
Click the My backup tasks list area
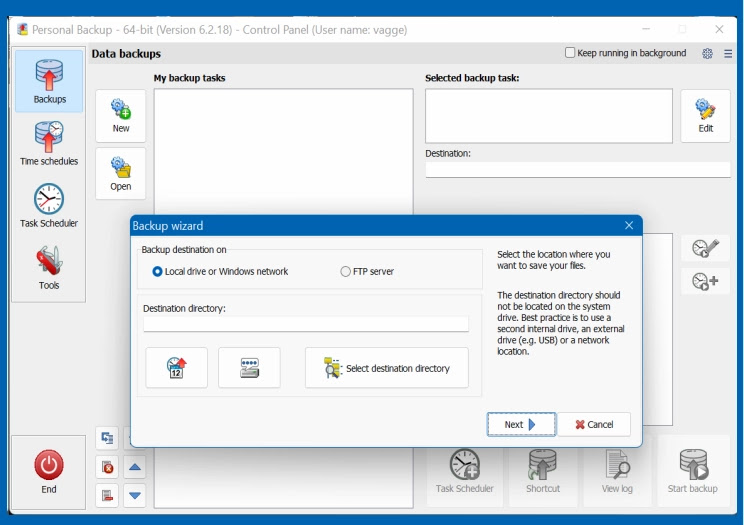click(x=283, y=152)
